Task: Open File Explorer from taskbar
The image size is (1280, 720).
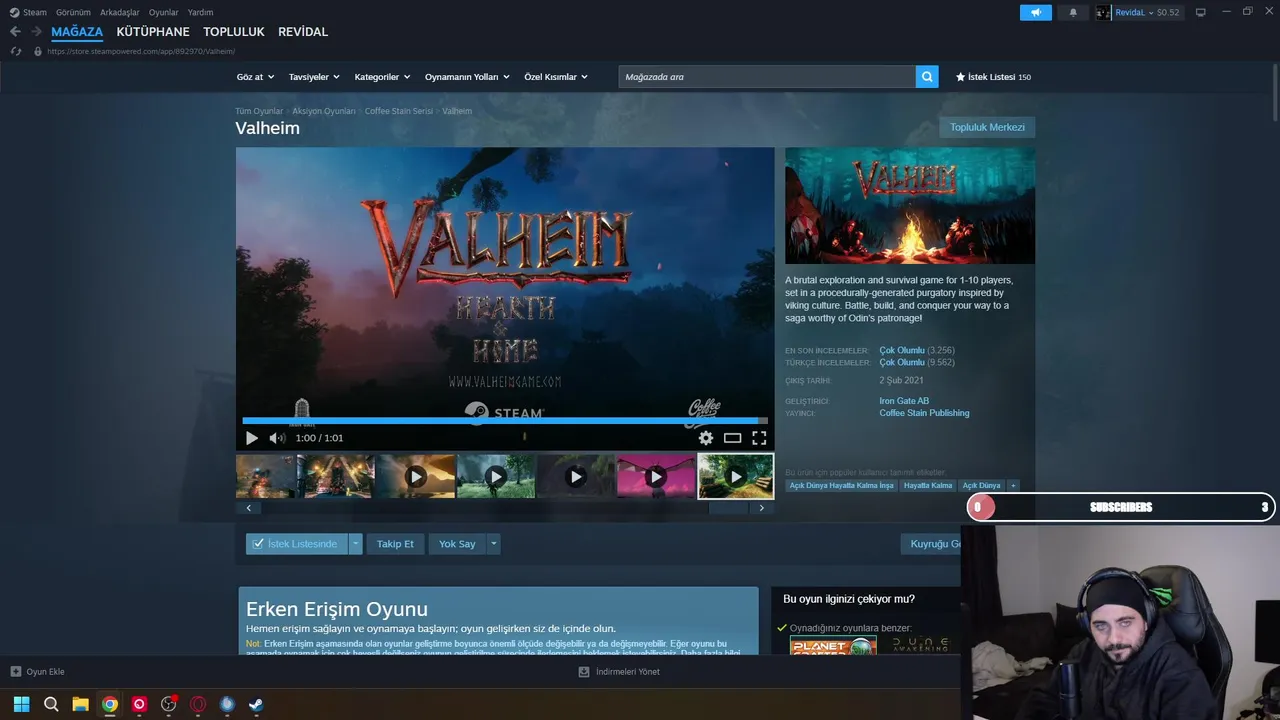Action: [80, 704]
